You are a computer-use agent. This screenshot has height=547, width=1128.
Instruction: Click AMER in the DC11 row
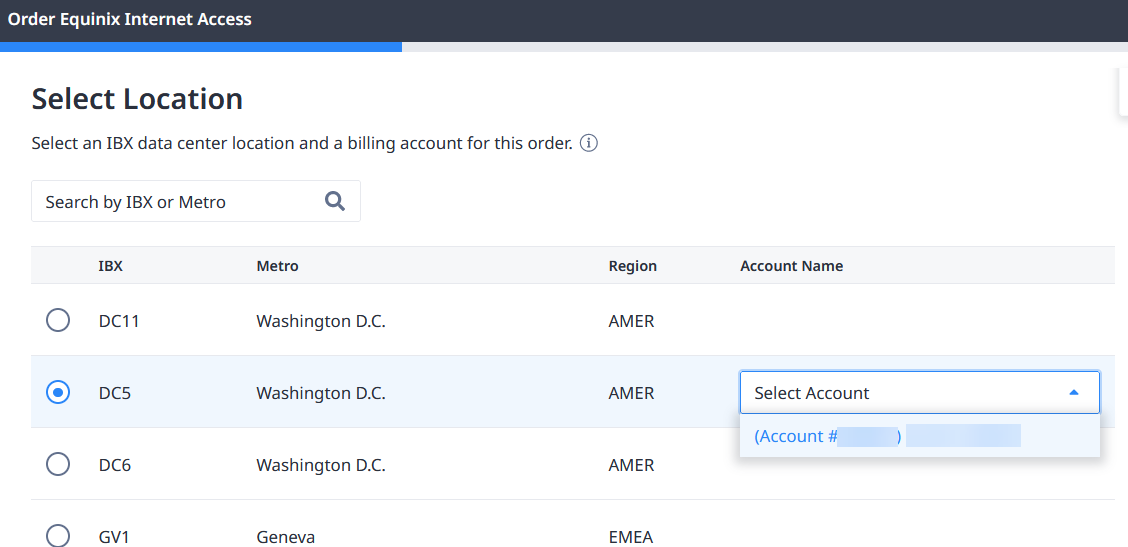[x=632, y=320]
